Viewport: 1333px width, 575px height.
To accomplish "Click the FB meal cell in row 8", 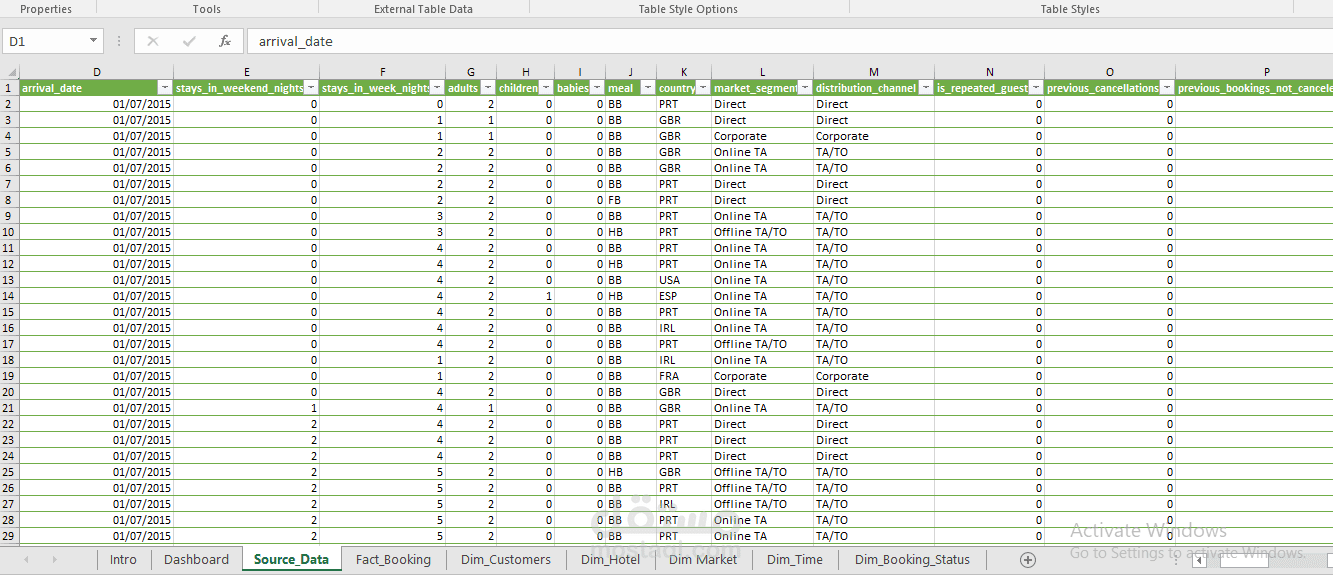I will [631, 200].
